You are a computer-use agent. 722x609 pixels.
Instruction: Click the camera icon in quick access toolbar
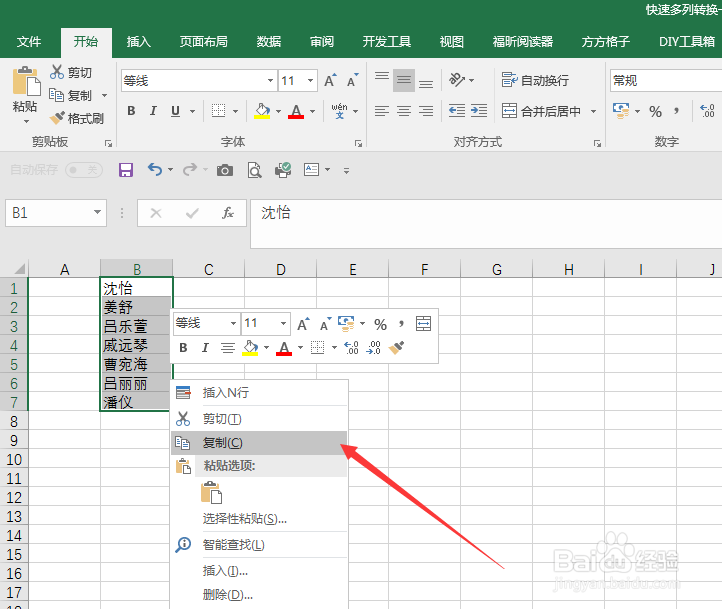[225, 170]
